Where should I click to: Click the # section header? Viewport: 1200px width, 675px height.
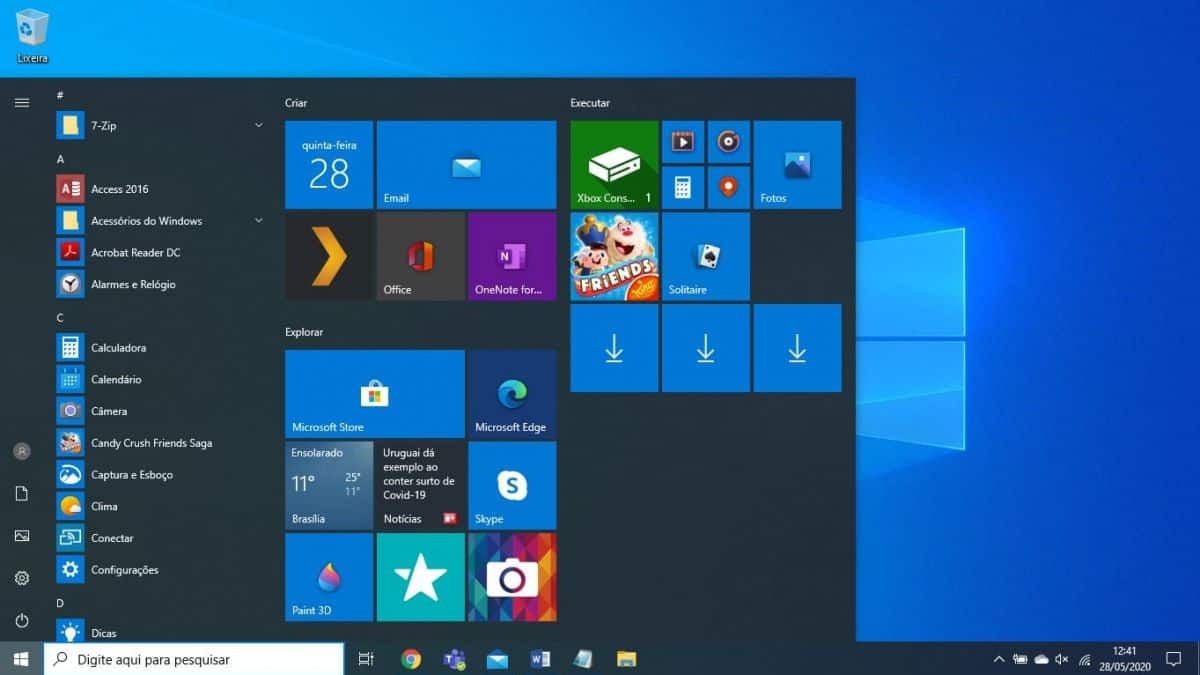[x=60, y=95]
